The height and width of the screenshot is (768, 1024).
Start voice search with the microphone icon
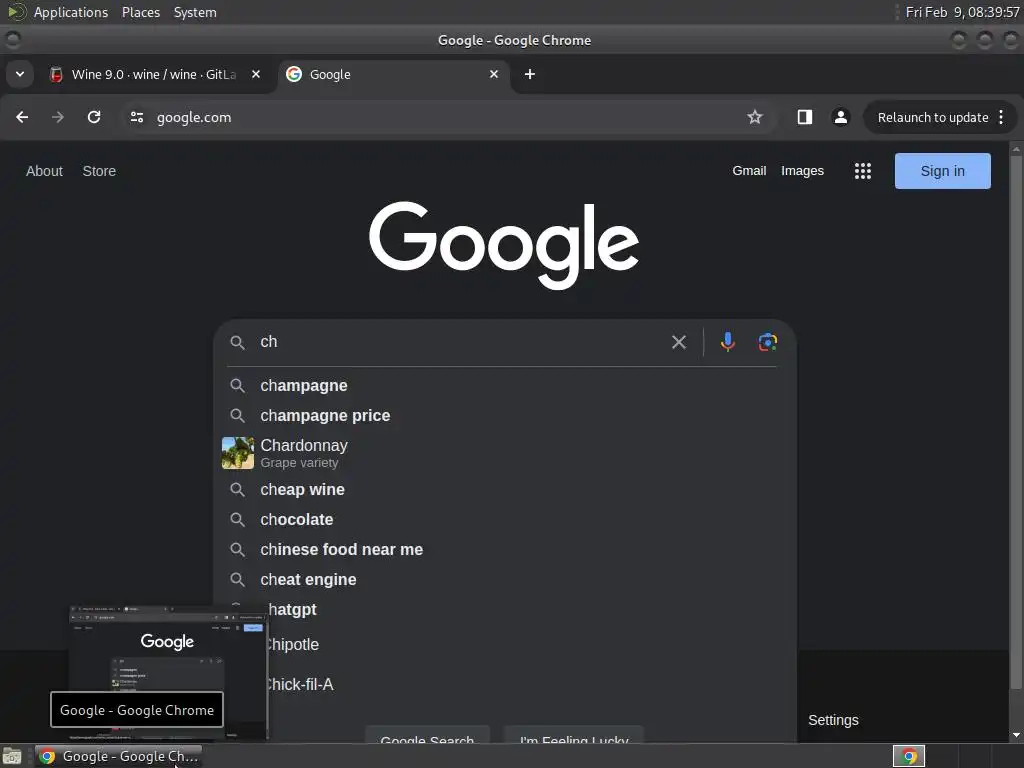pos(728,342)
